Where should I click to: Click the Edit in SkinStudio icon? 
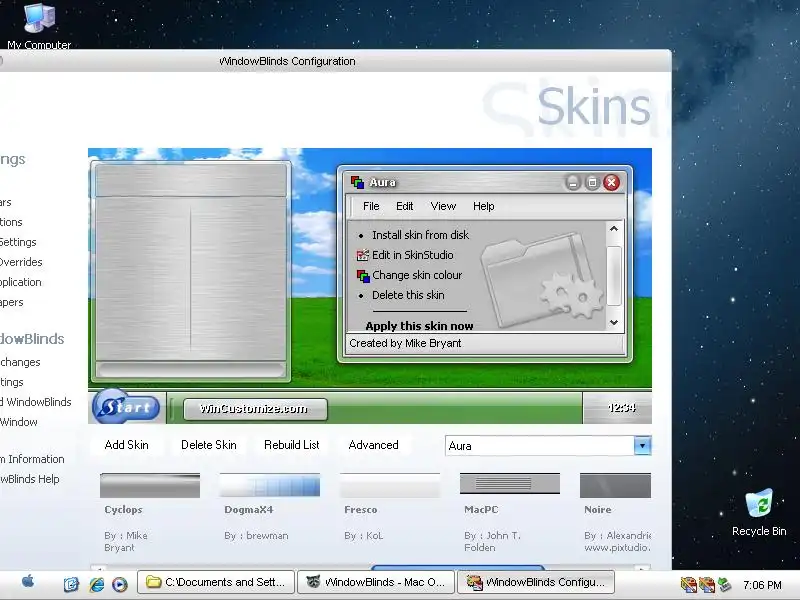click(x=363, y=255)
